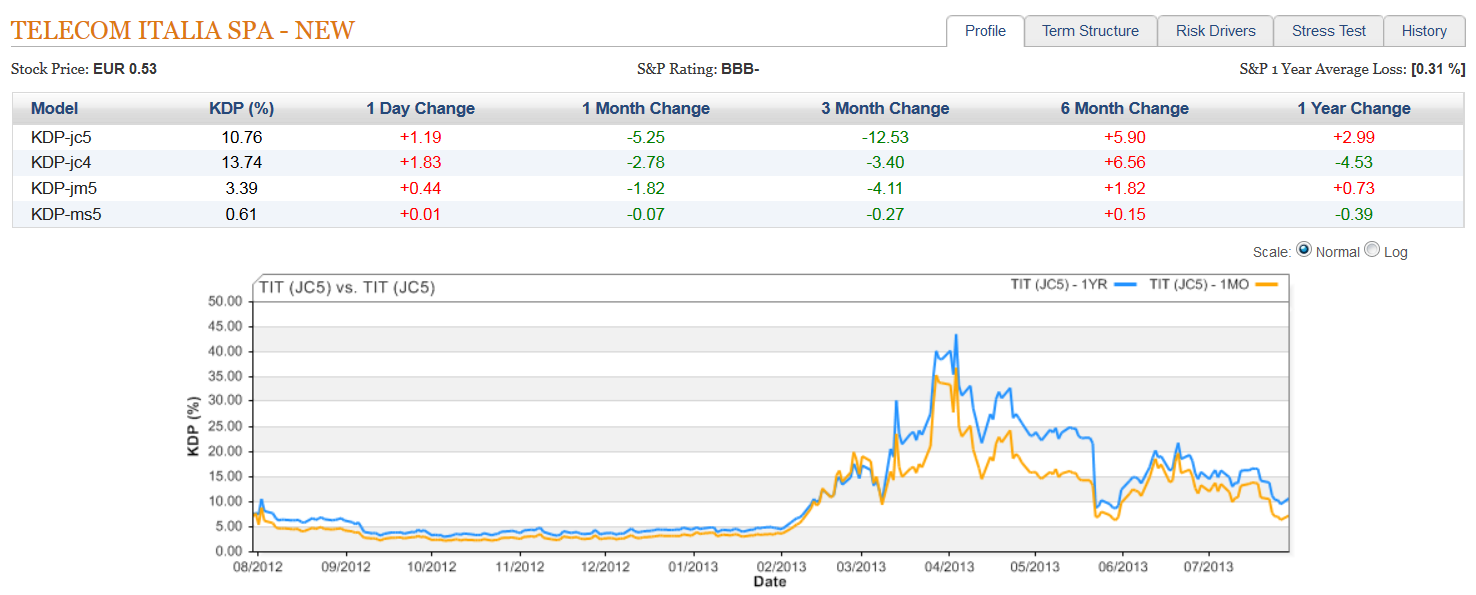The image size is (1476, 595).
Task: Select the KDP-jc4 model row label
Action: [x=61, y=162]
